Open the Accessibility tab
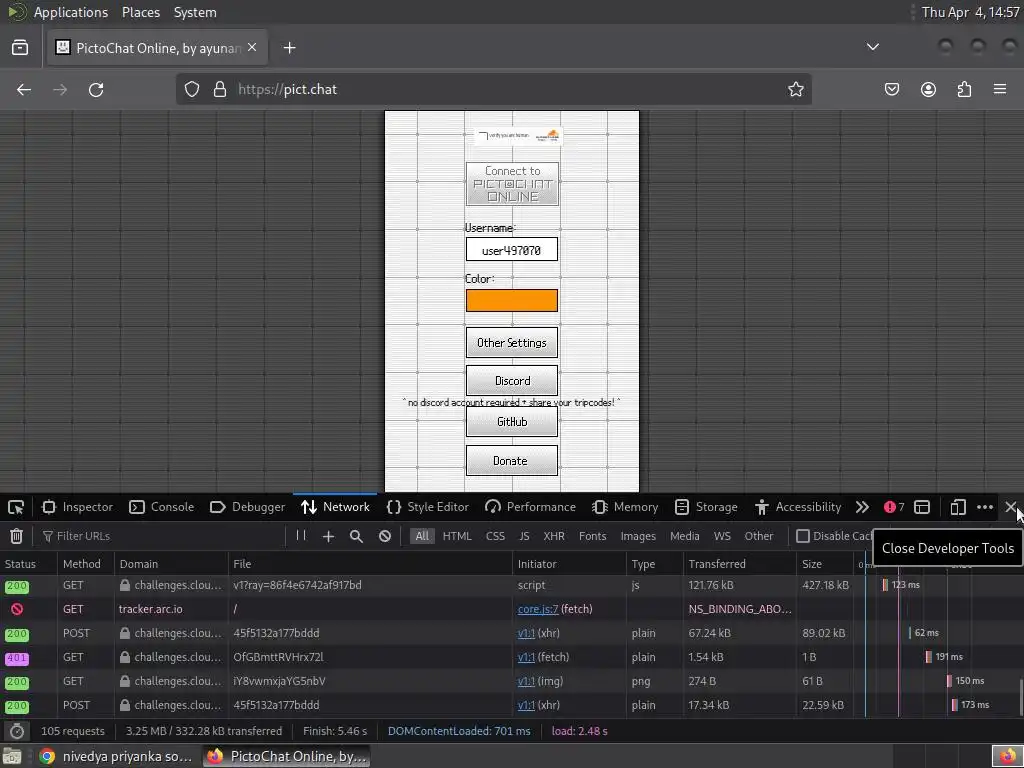This screenshot has height=768, width=1024. (798, 507)
